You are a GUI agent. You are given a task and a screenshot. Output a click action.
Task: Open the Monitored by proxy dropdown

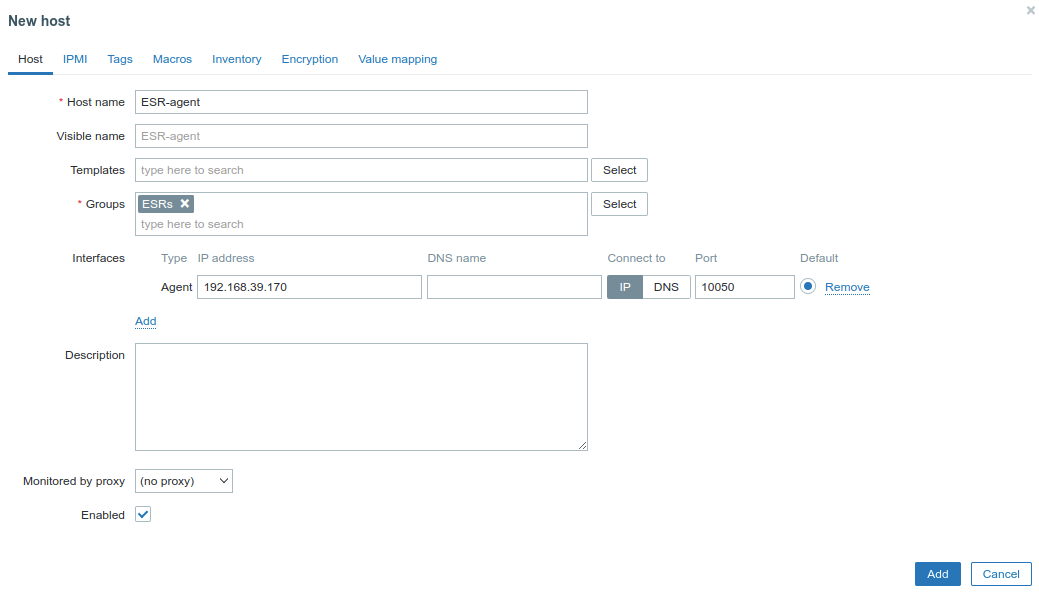coord(183,480)
